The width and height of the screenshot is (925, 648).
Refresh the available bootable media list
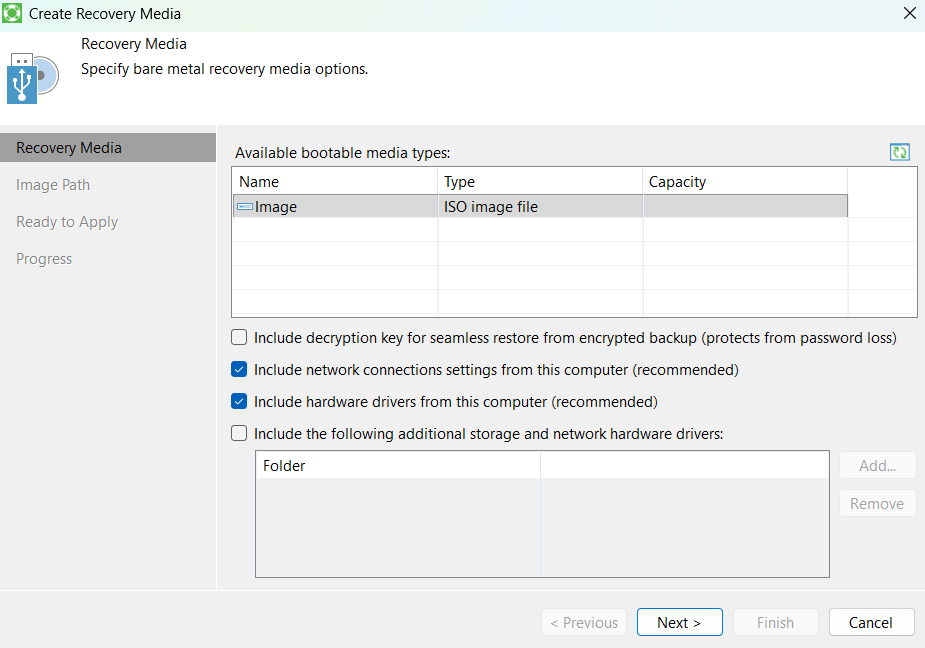[x=900, y=152]
